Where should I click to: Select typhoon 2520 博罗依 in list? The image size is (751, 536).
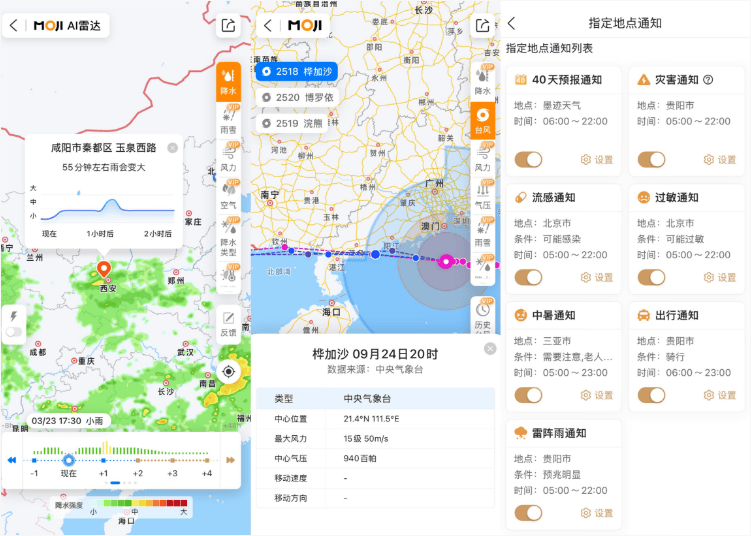tap(295, 97)
